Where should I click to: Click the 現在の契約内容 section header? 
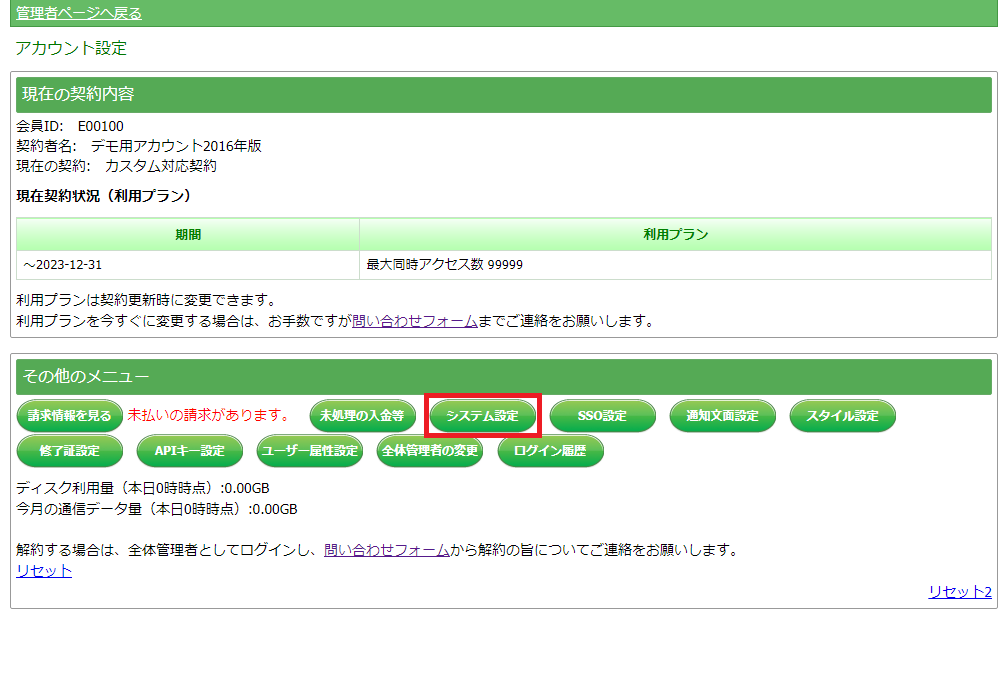[x=504, y=94]
